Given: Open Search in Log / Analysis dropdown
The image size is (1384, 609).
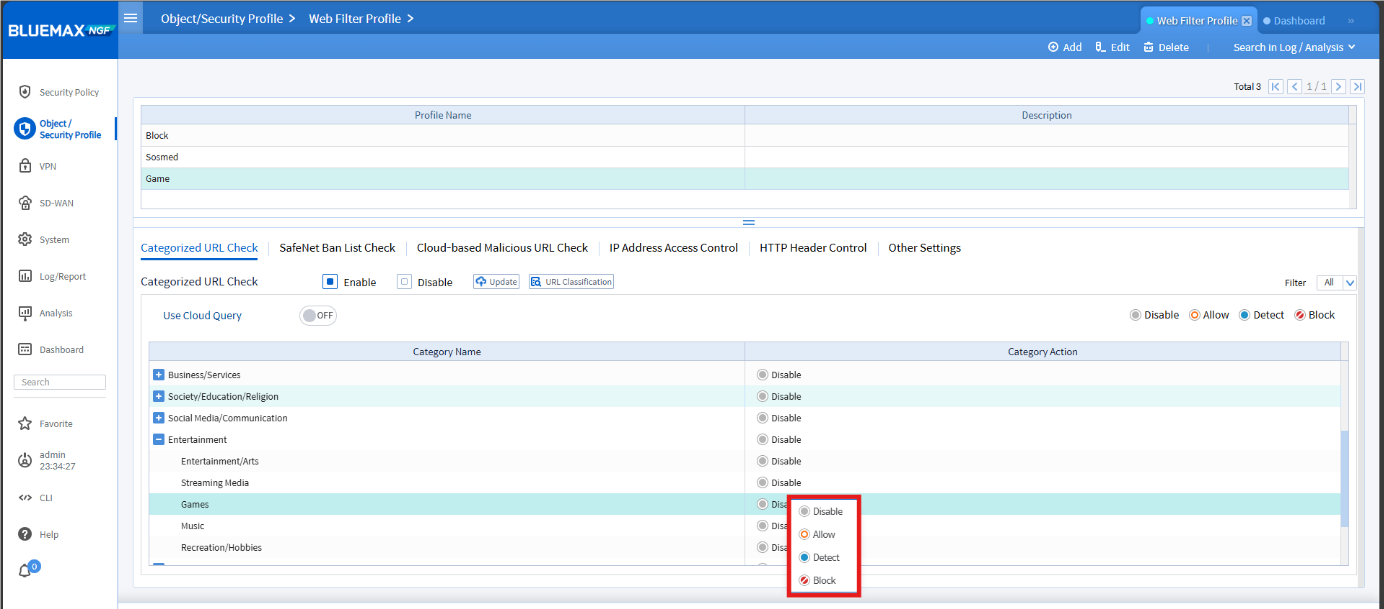Looking at the screenshot, I should 1294,47.
